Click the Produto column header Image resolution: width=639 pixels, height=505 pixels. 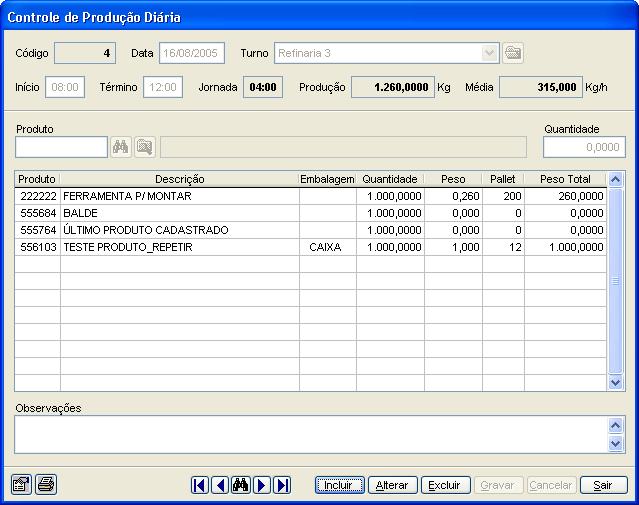pos(37,179)
